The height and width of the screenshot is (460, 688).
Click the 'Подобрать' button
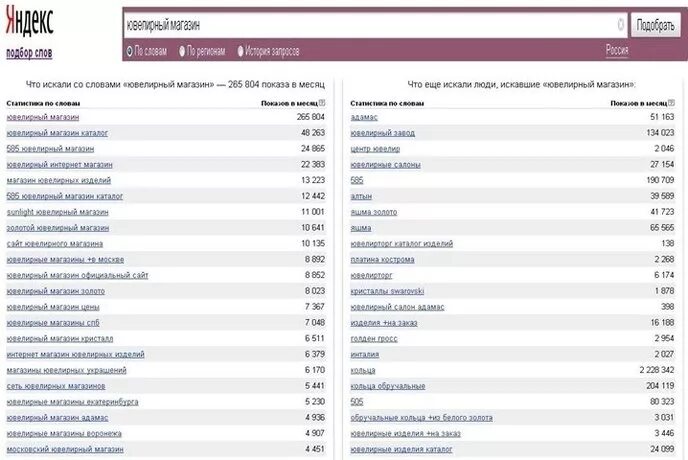click(655, 24)
